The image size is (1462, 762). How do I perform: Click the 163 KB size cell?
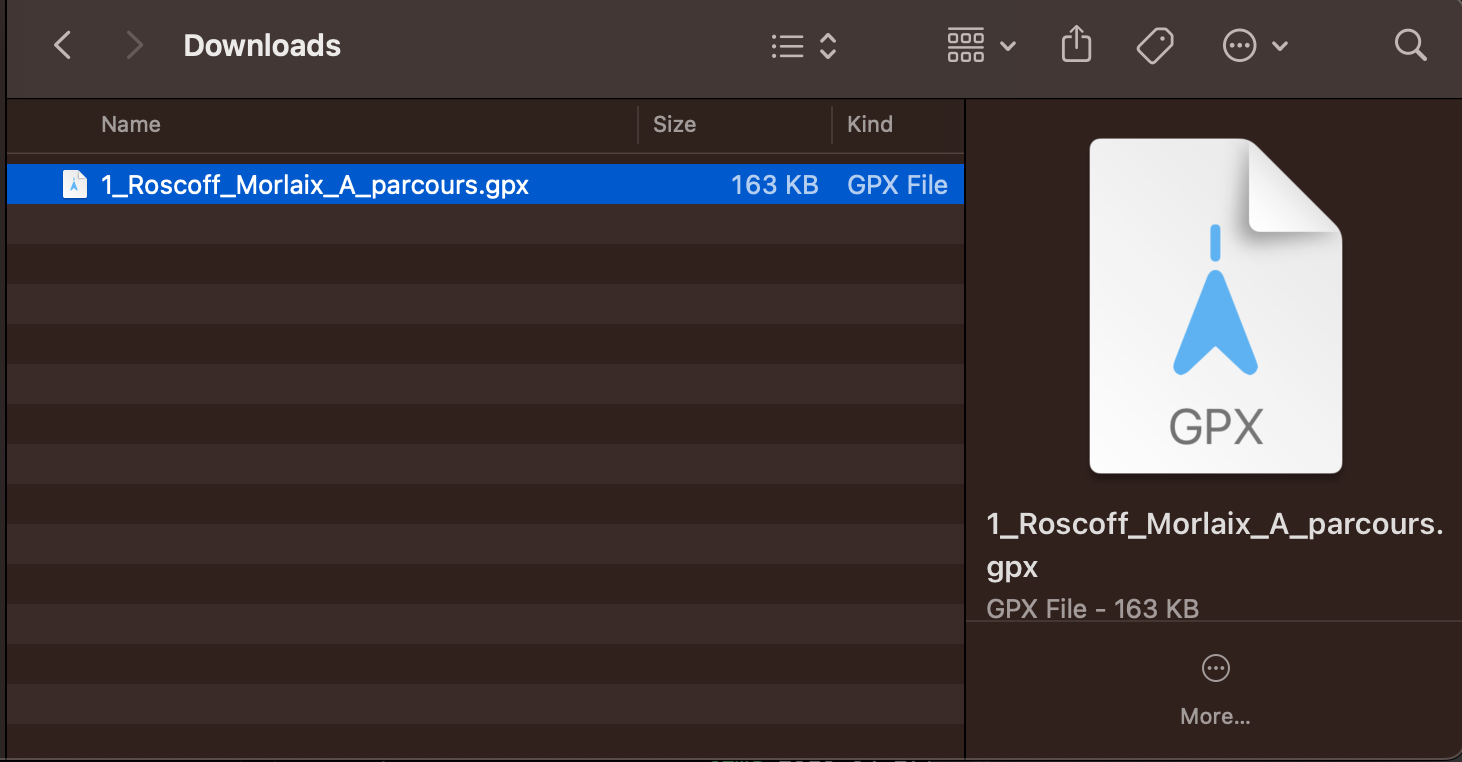click(x=775, y=185)
